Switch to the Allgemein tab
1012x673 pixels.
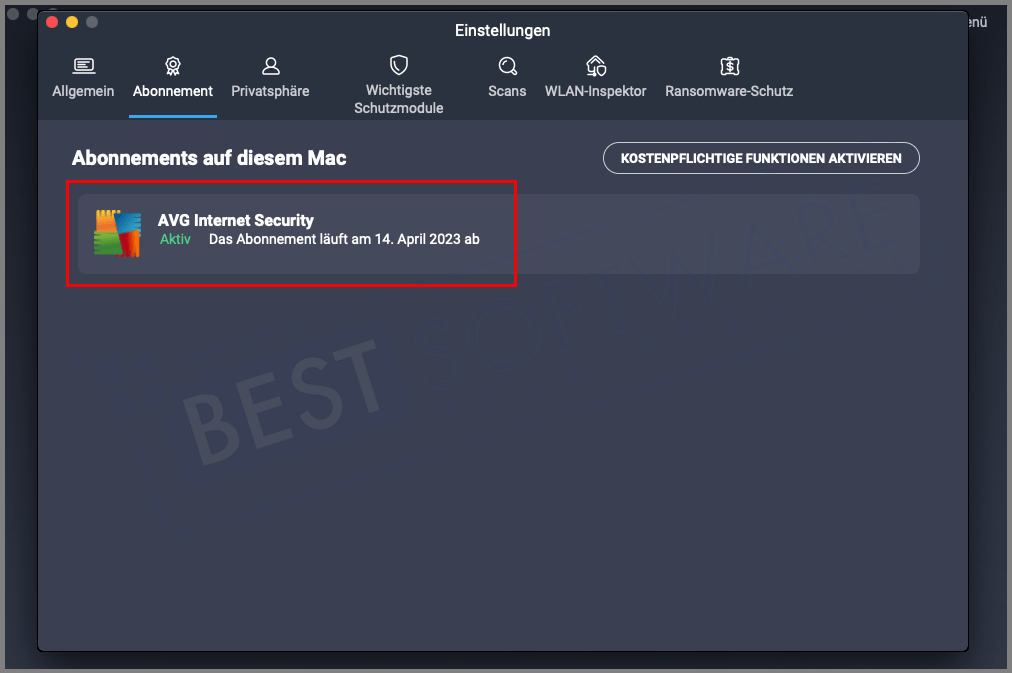(x=83, y=78)
